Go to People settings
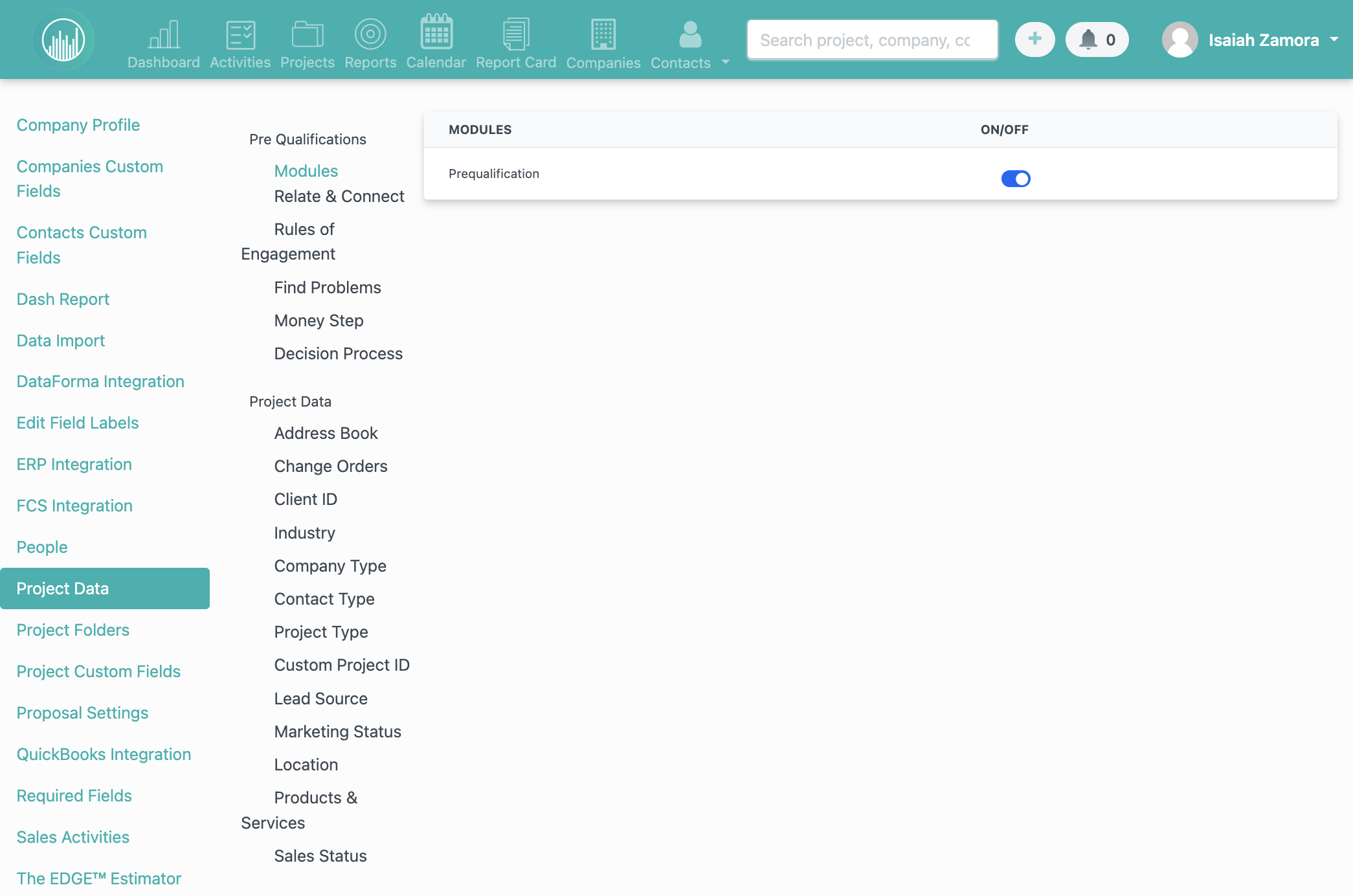 tap(42, 547)
